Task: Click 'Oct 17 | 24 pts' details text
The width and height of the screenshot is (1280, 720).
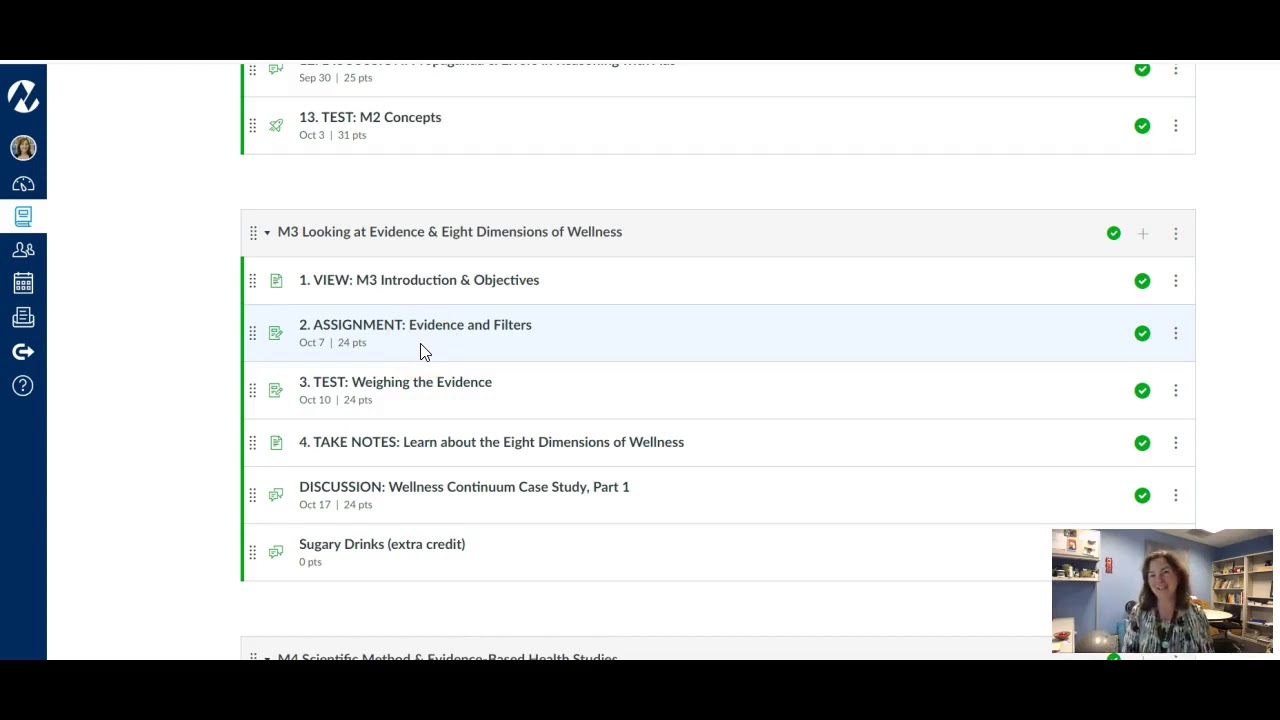Action: click(x=336, y=505)
